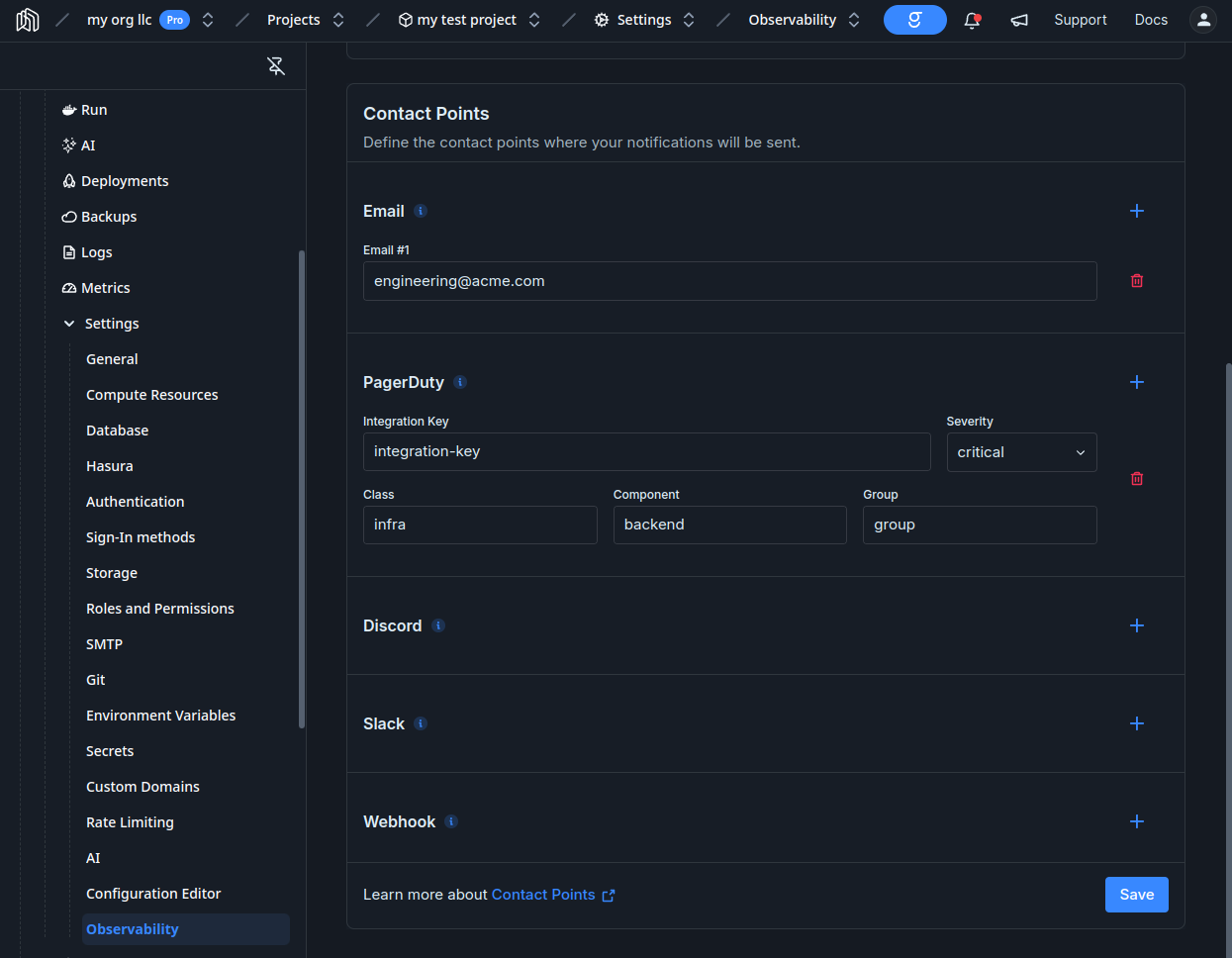Open the organization switcher for my org llc
The width and height of the screenshot is (1232, 958).
click(208, 20)
